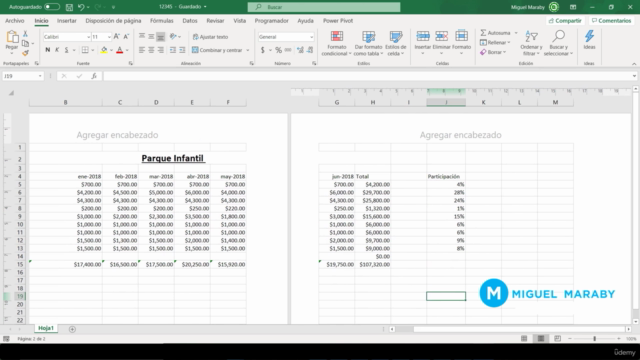Increase font size with larger A
Image resolution: width=640 pixels, height=360 pixels.
tap(116, 37)
